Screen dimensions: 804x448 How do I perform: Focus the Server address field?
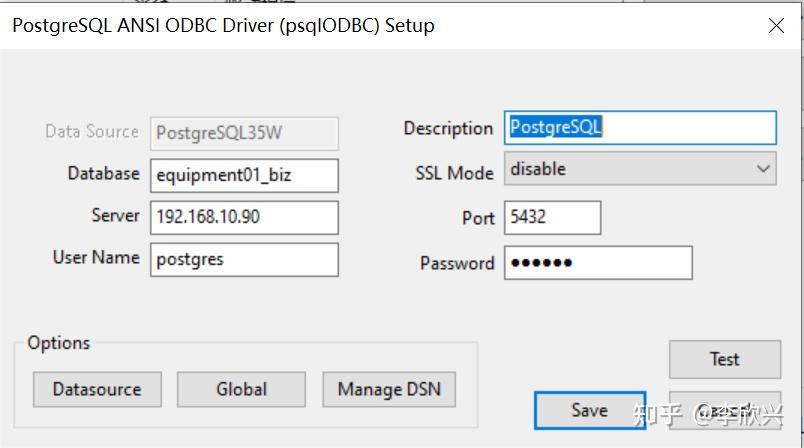pos(244,217)
